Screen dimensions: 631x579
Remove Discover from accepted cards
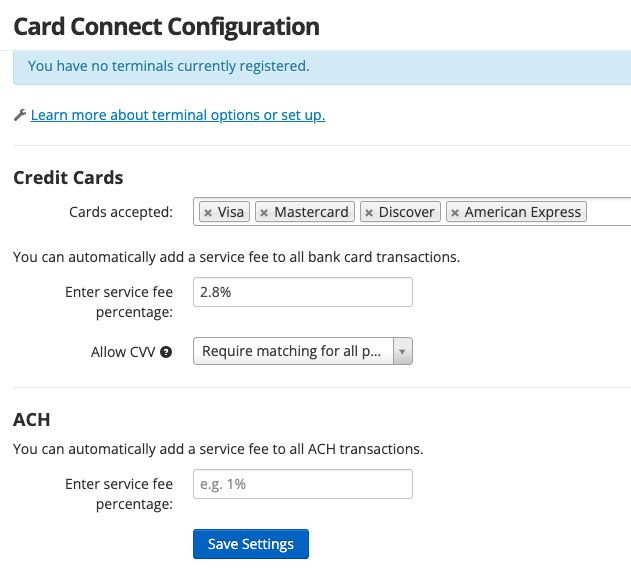369,212
